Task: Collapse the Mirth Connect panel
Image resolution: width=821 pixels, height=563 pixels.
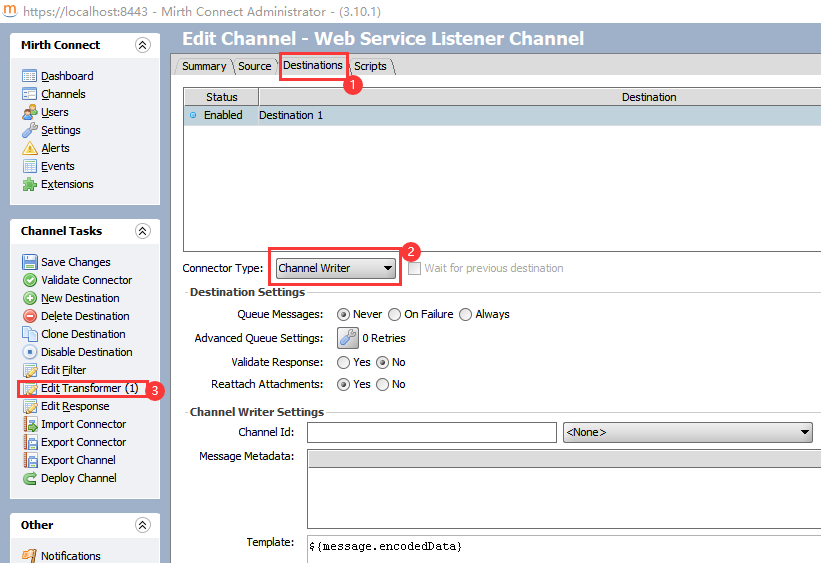Action: coord(142,45)
